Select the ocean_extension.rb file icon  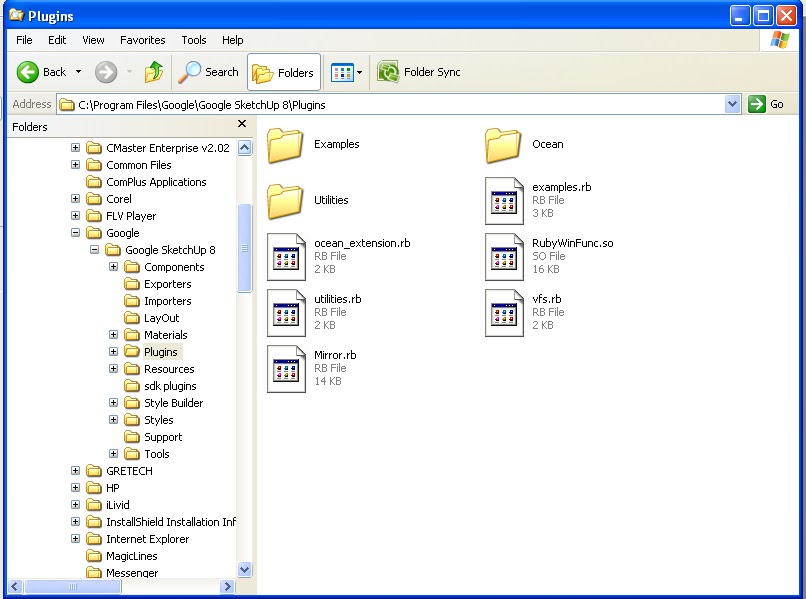click(286, 257)
